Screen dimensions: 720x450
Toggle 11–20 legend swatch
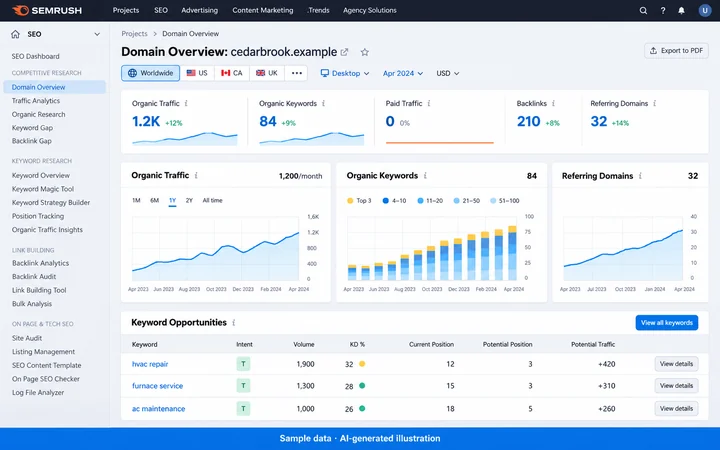click(420, 201)
